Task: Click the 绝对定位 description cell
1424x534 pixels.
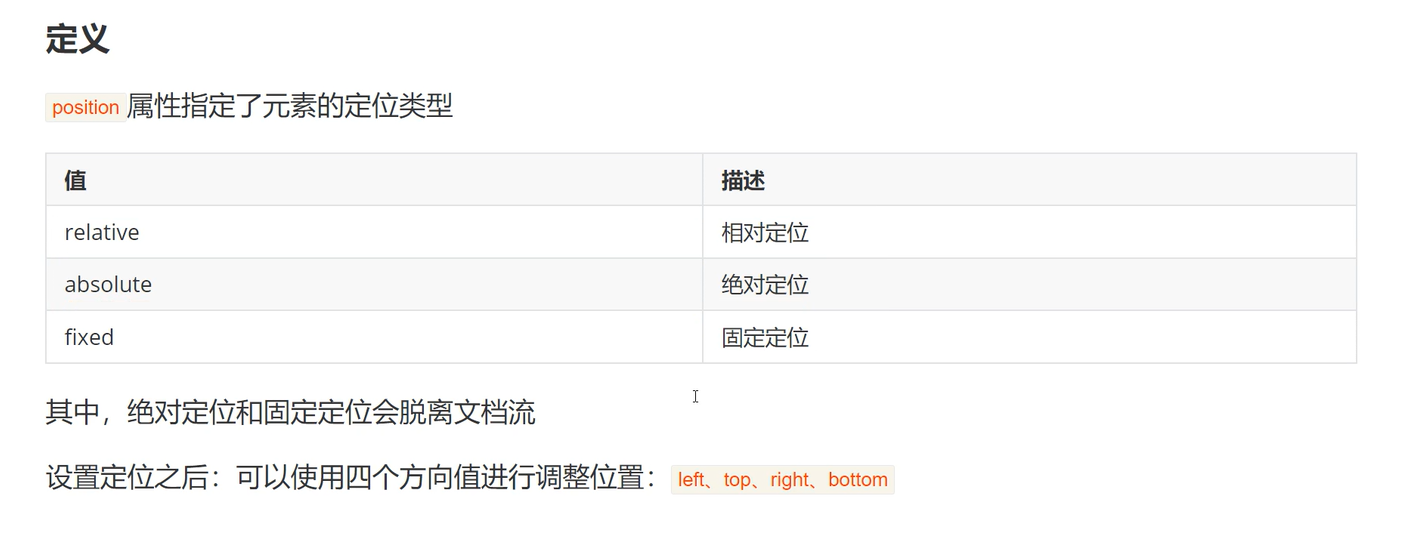Action: tap(765, 285)
